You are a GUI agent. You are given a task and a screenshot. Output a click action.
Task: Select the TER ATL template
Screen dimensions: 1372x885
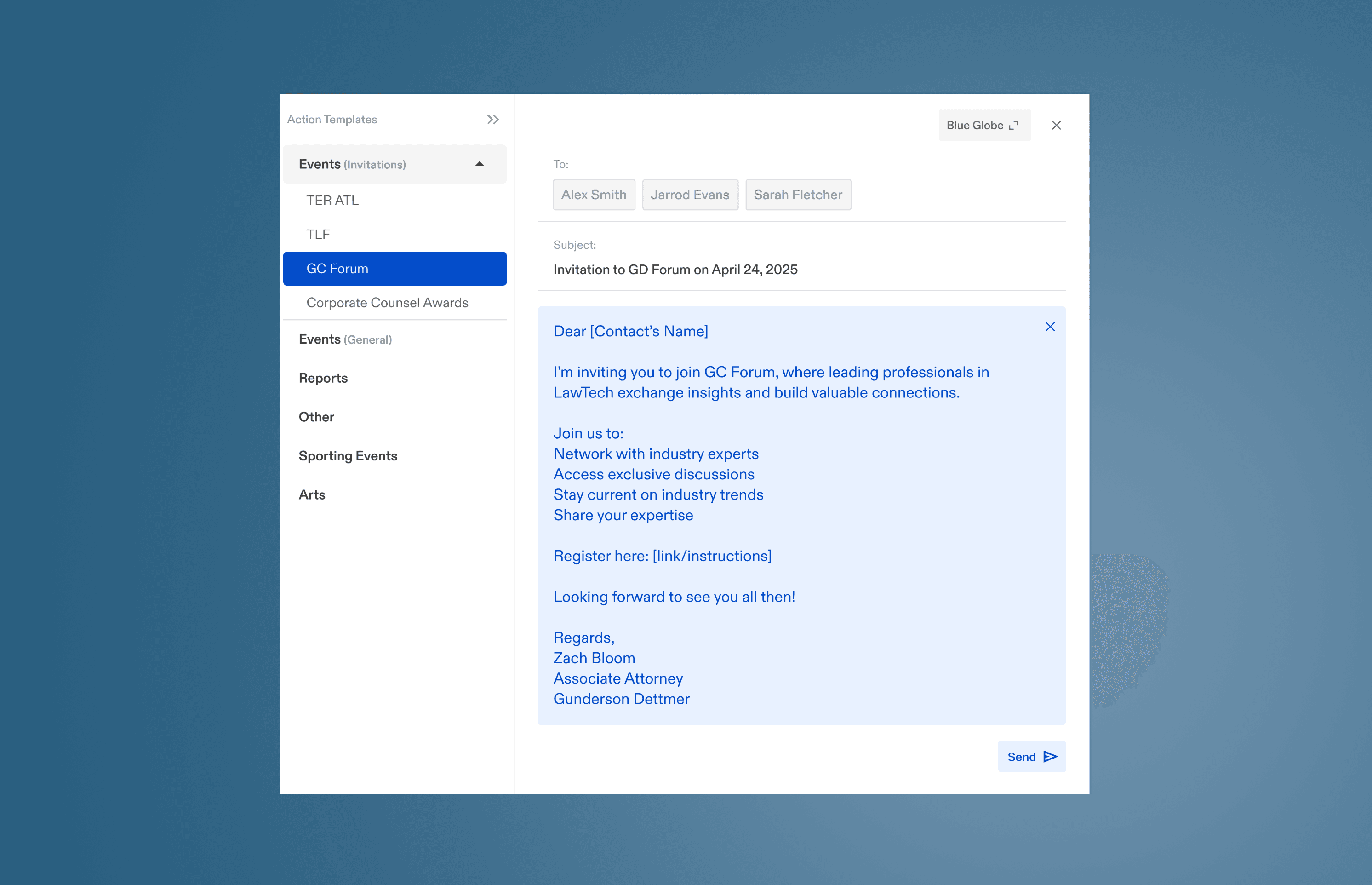pos(332,201)
